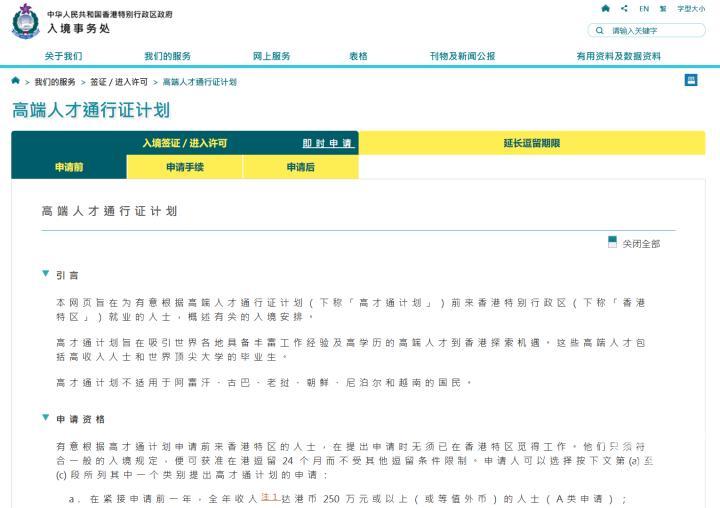720x508 pixels.
Task: Click 高端人才通行证计划 breadcrumb link
Action: [200, 82]
